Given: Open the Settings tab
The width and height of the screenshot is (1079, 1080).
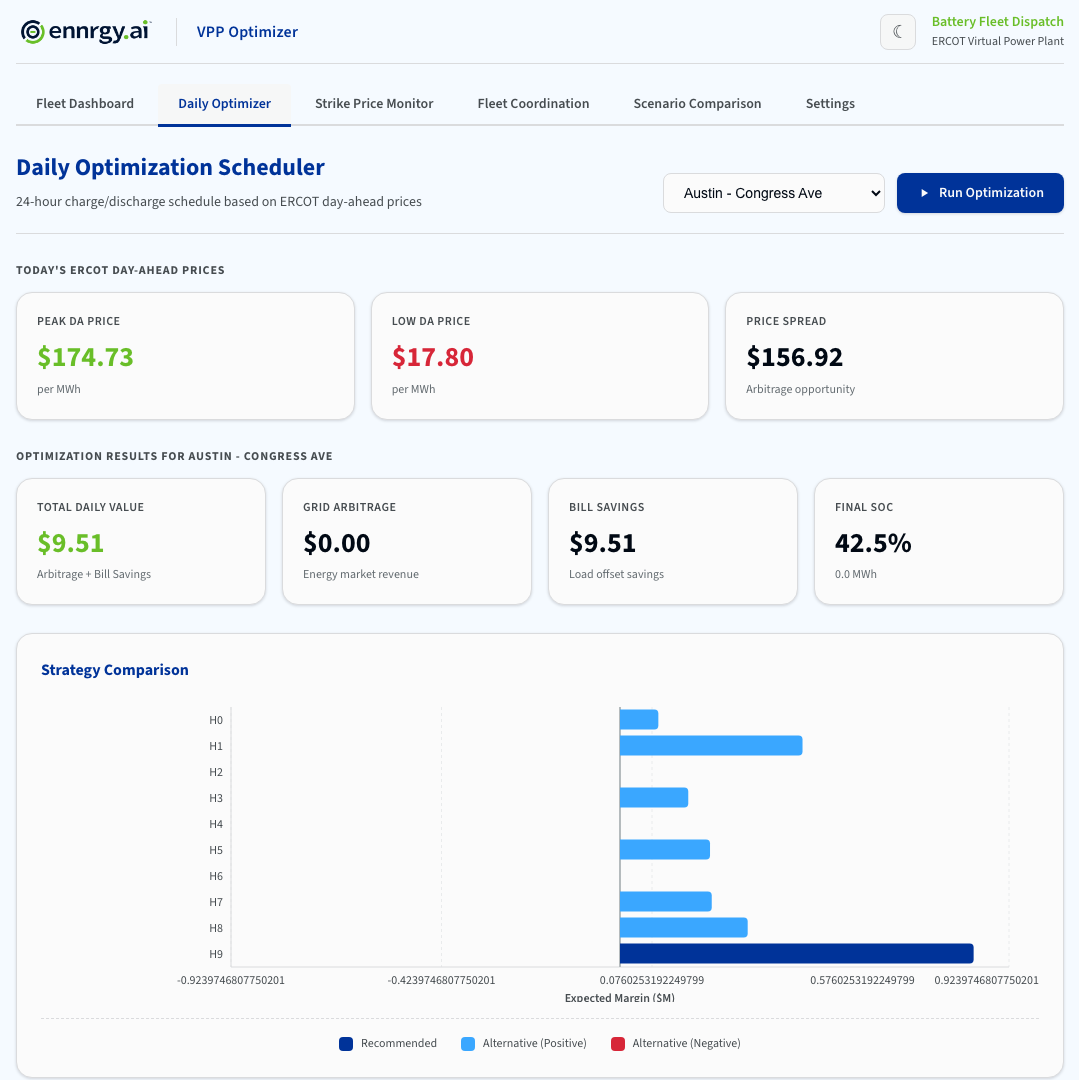Looking at the screenshot, I should click(x=829, y=103).
